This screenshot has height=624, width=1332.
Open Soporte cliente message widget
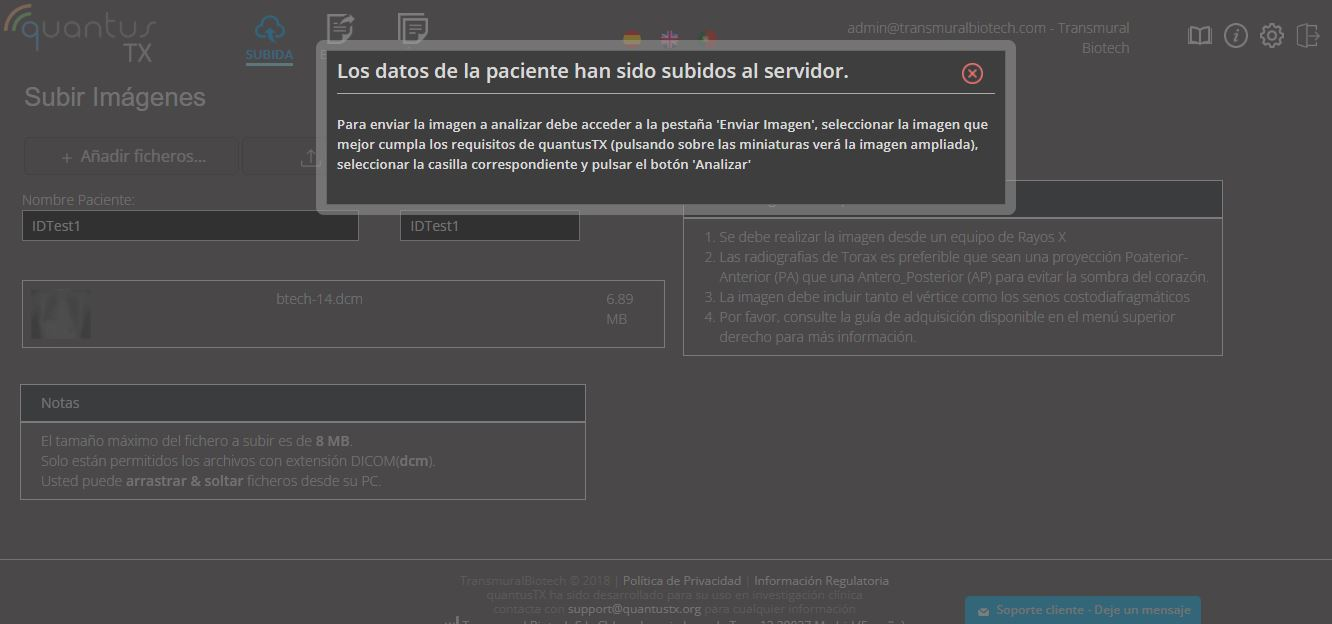1083,610
